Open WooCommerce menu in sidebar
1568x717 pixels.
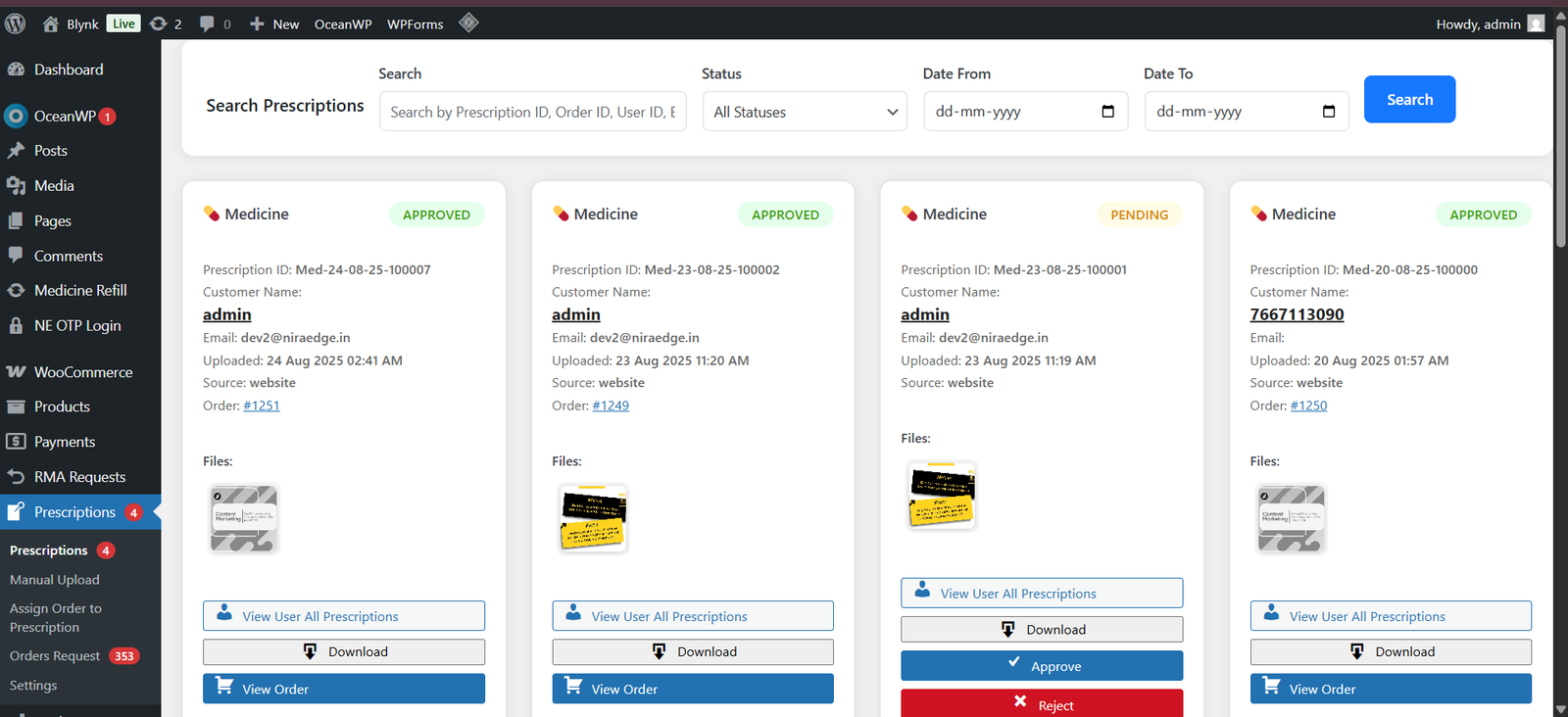click(x=82, y=372)
